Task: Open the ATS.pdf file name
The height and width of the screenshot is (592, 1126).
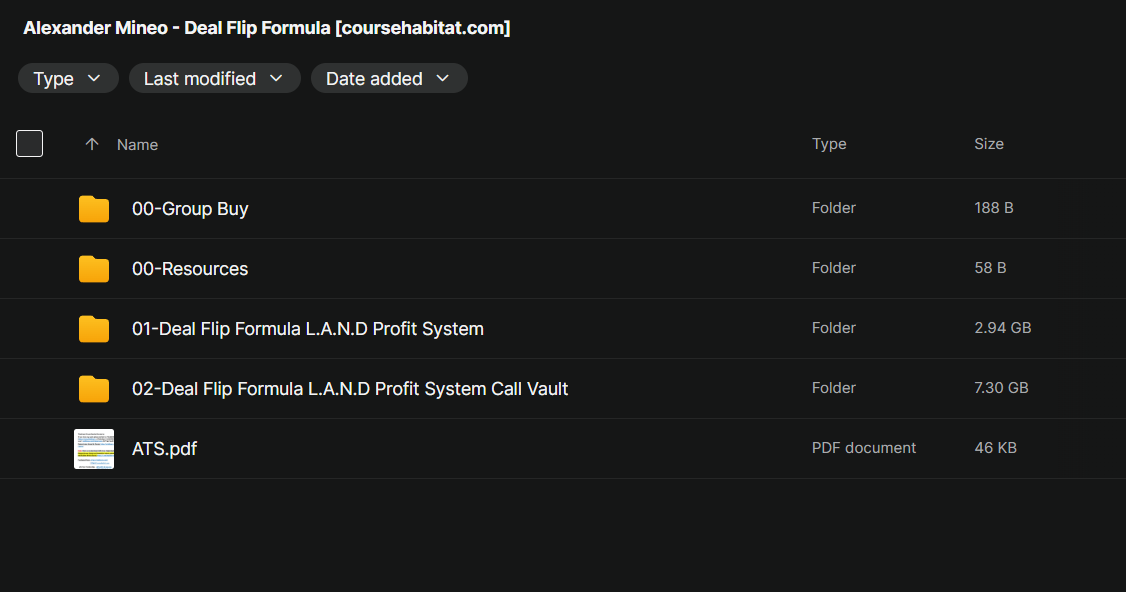Action: click(164, 449)
